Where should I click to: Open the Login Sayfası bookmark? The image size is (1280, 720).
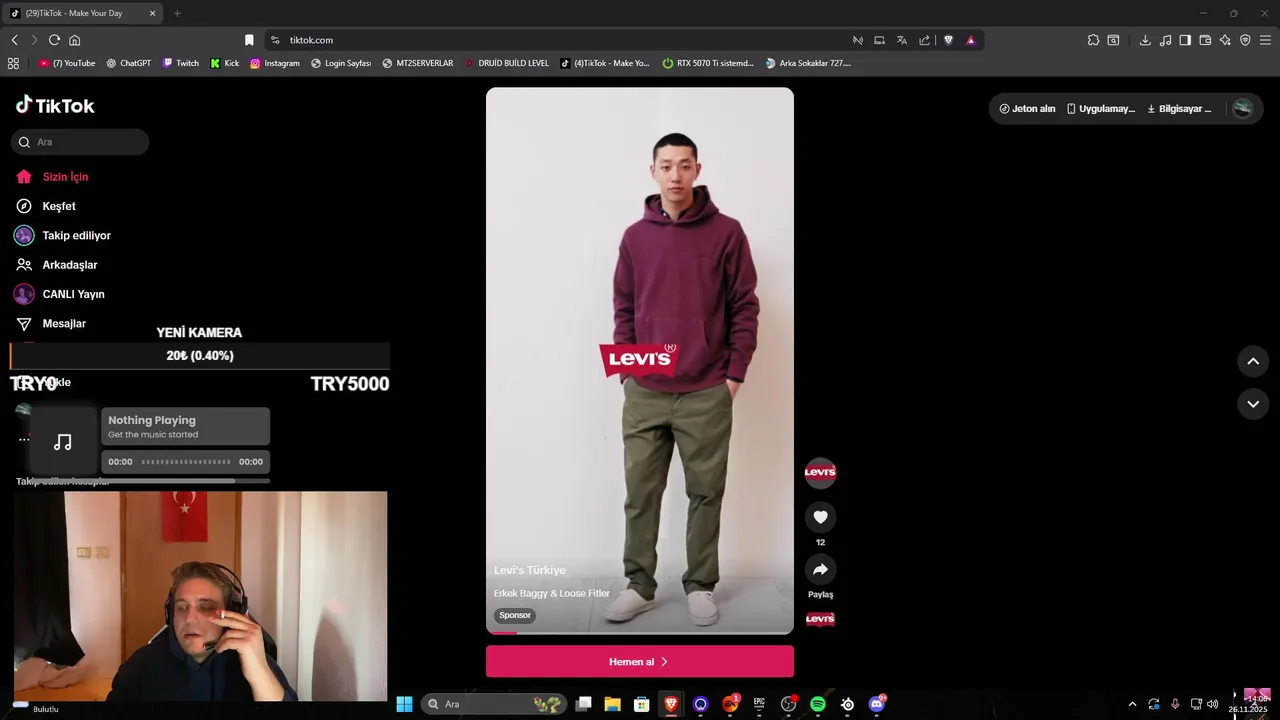341,63
